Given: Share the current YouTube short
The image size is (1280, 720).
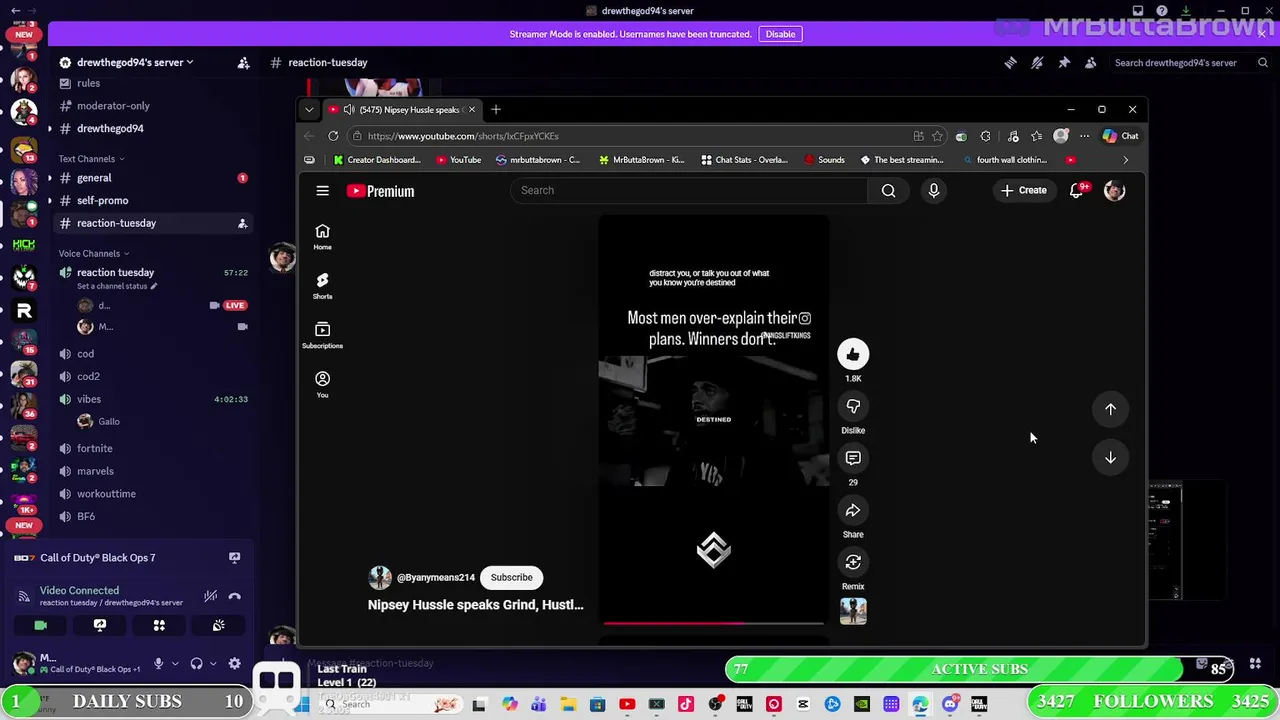Looking at the screenshot, I should tap(853, 510).
